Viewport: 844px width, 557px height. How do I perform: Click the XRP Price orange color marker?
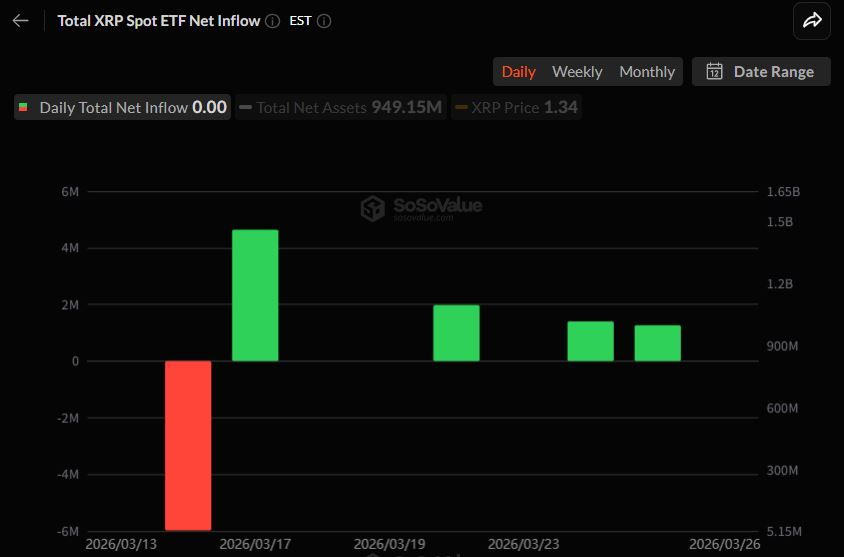[x=461, y=108]
